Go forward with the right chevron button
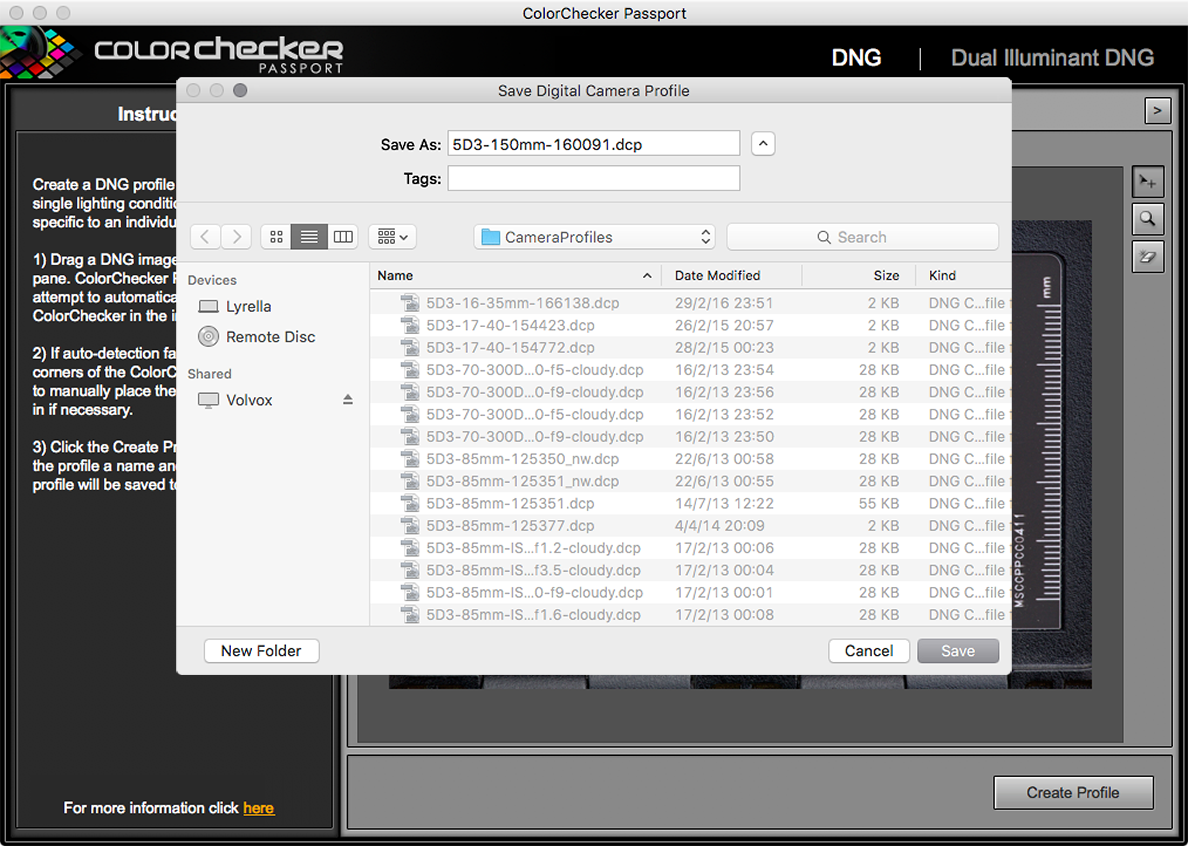The height and width of the screenshot is (846, 1188). tap(236, 237)
